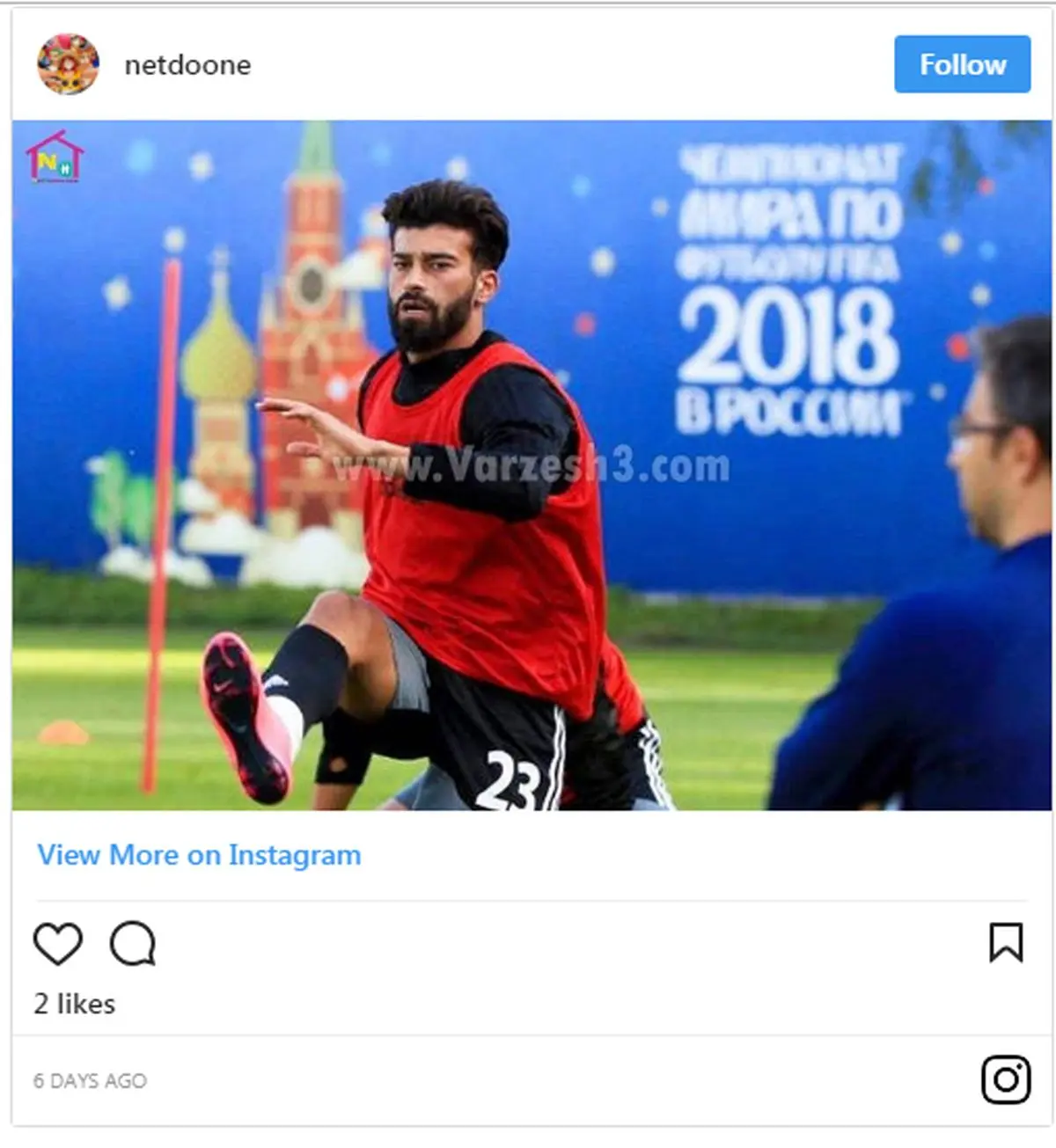
Task: Follow the netdoone account
Action: click(x=962, y=64)
